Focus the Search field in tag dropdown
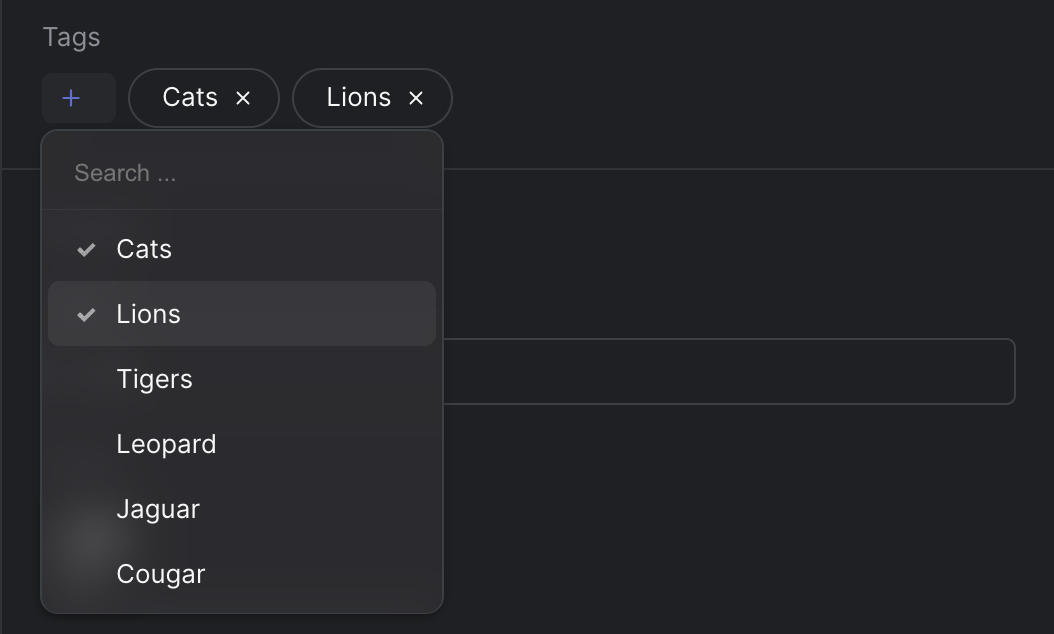 [x=242, y=173]
